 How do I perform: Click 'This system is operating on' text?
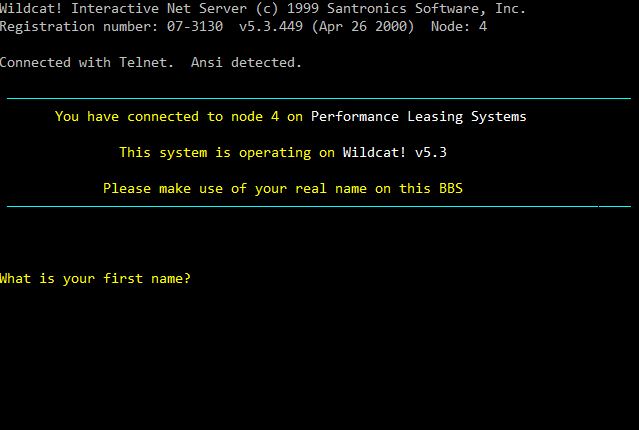[x=227, y=153]
